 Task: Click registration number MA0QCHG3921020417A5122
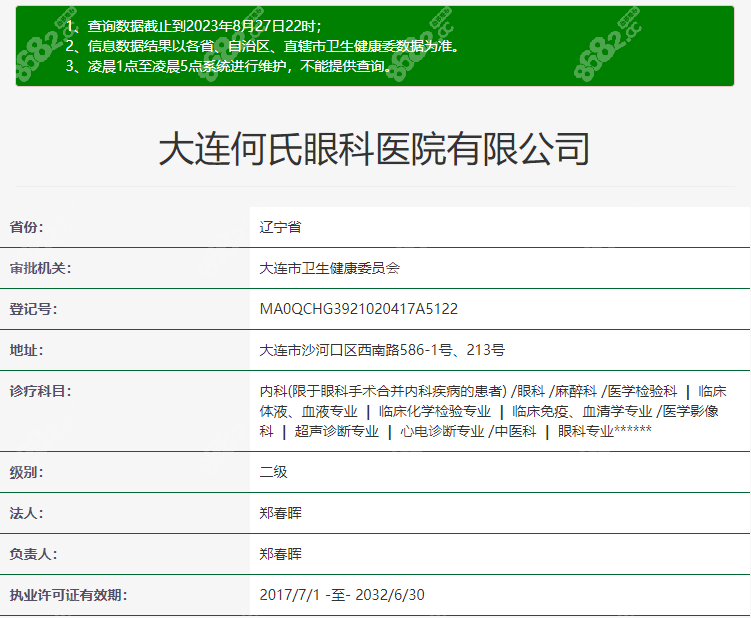tap(359, 309)
